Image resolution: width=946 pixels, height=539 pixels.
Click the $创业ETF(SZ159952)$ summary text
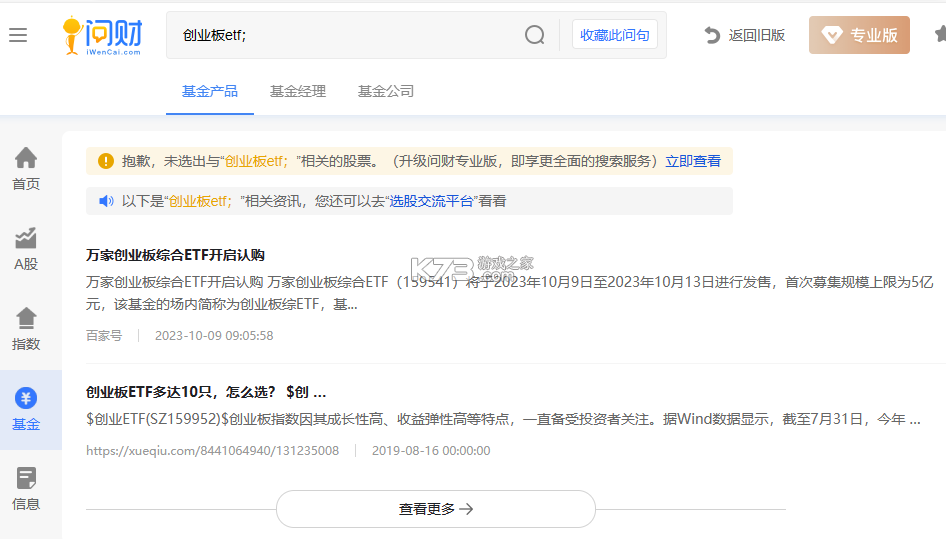coord(503,419)
